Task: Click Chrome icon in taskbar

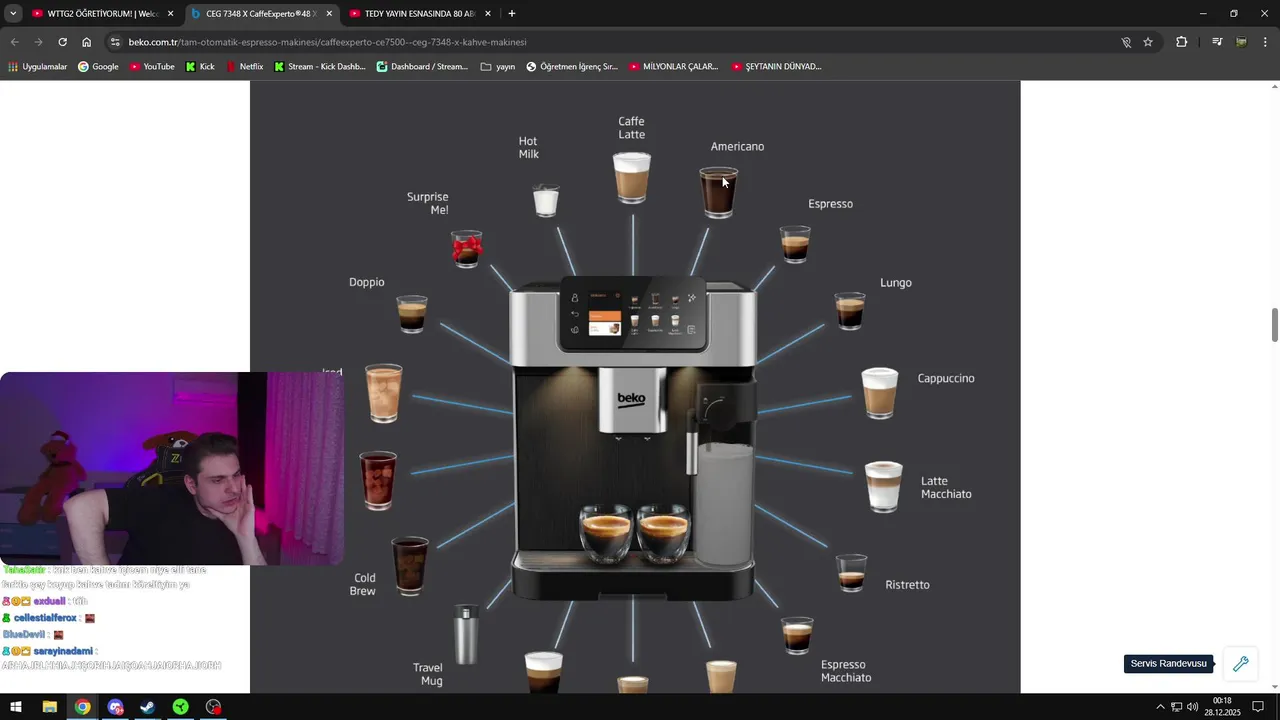Action: click(x=82, y=707)
